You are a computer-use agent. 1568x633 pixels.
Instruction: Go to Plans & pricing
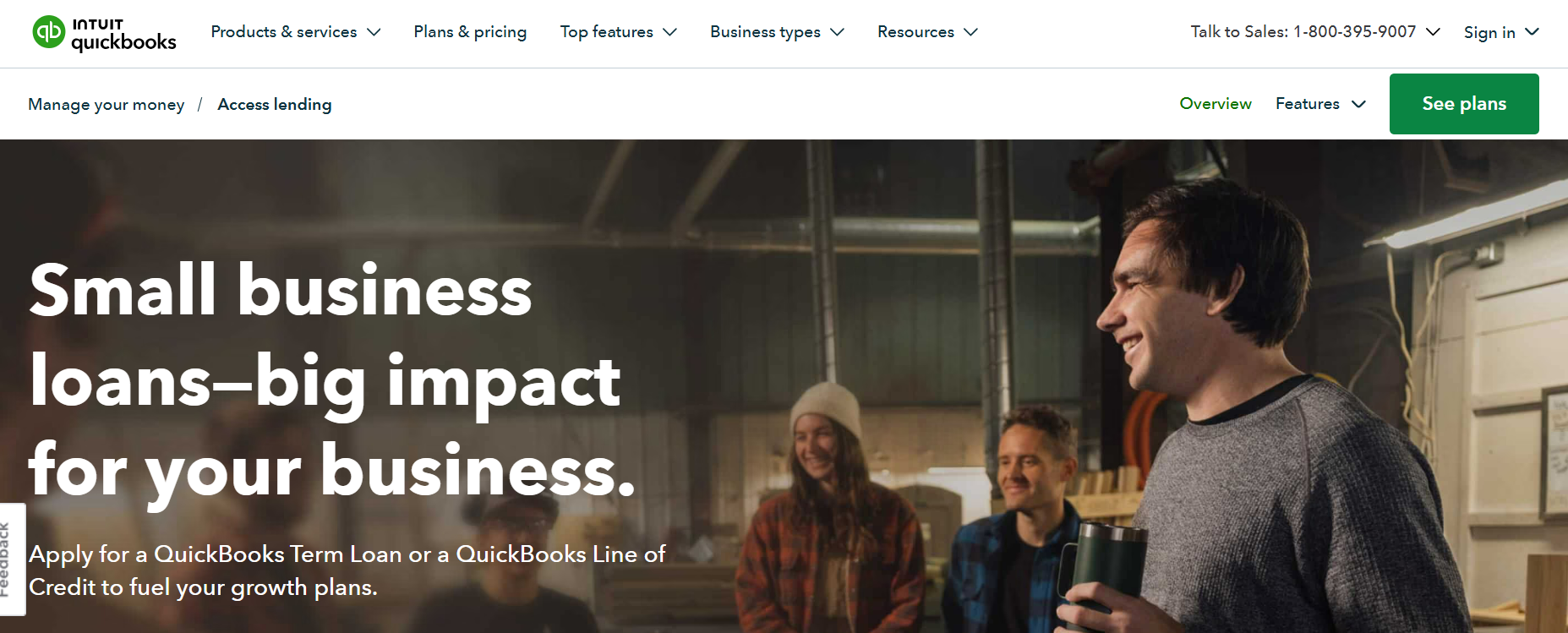pyautogui.click(x=470, y=32)
